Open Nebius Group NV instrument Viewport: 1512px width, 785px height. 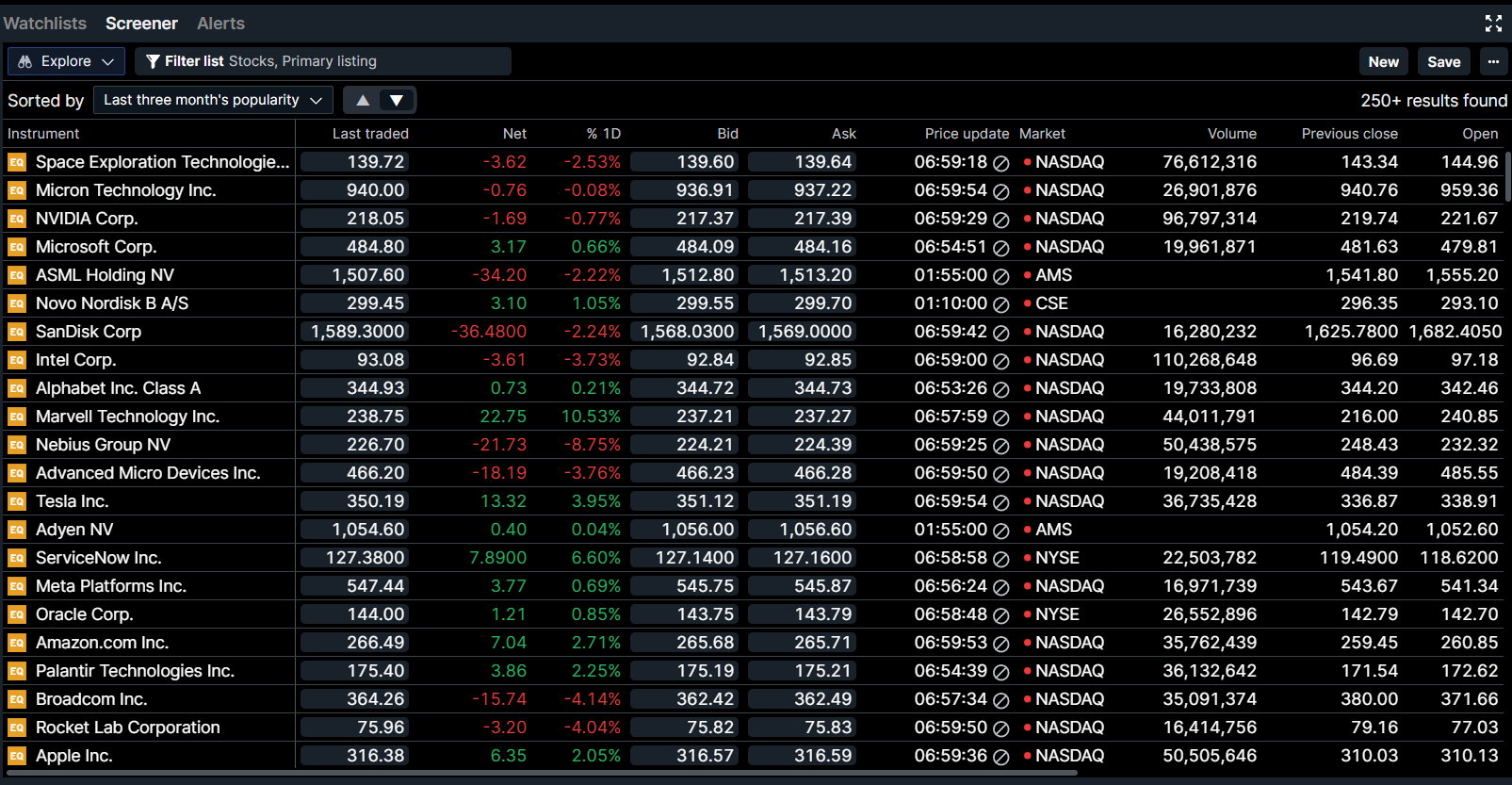[103, 445]
